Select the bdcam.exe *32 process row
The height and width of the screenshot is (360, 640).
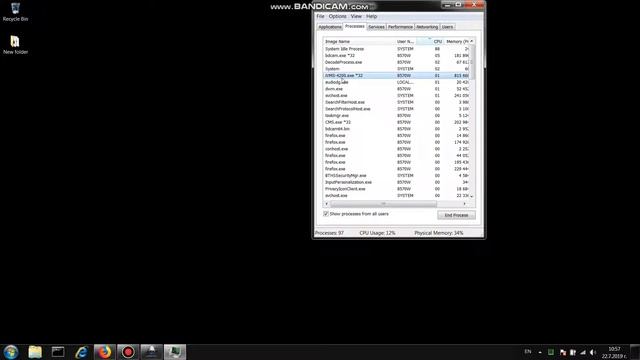pyautogui.click(x=396, y=56)
